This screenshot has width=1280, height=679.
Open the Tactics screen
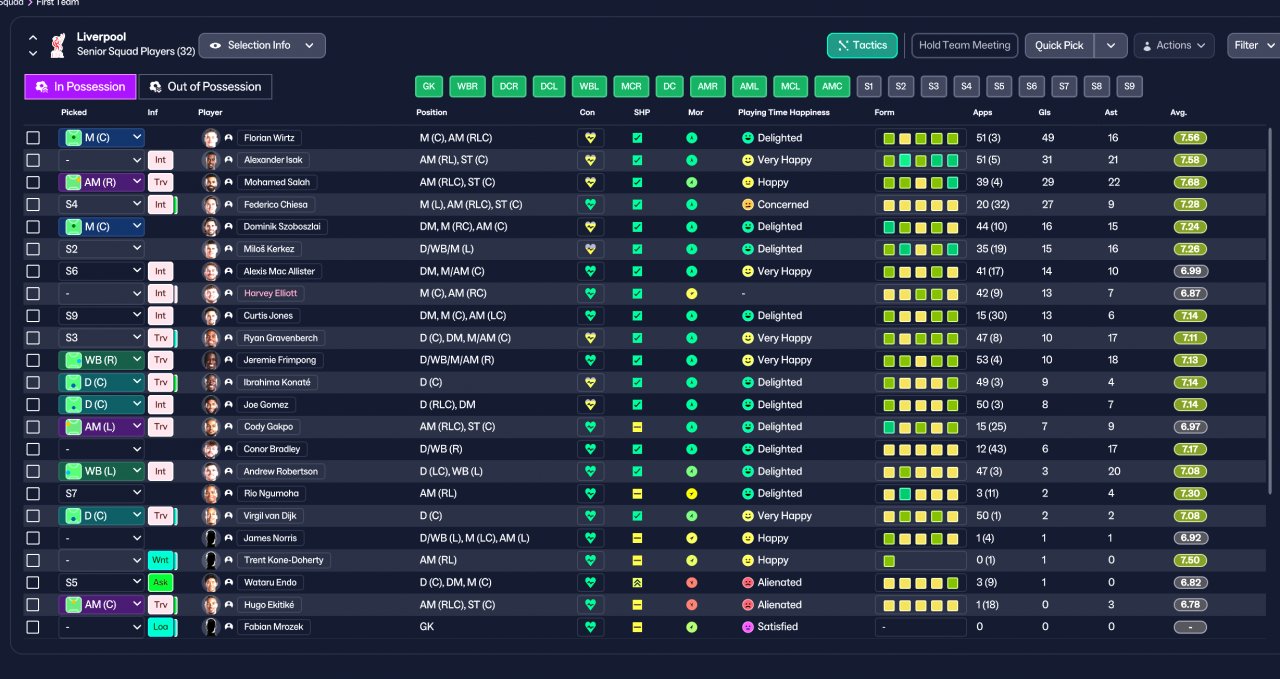(862, 45)
